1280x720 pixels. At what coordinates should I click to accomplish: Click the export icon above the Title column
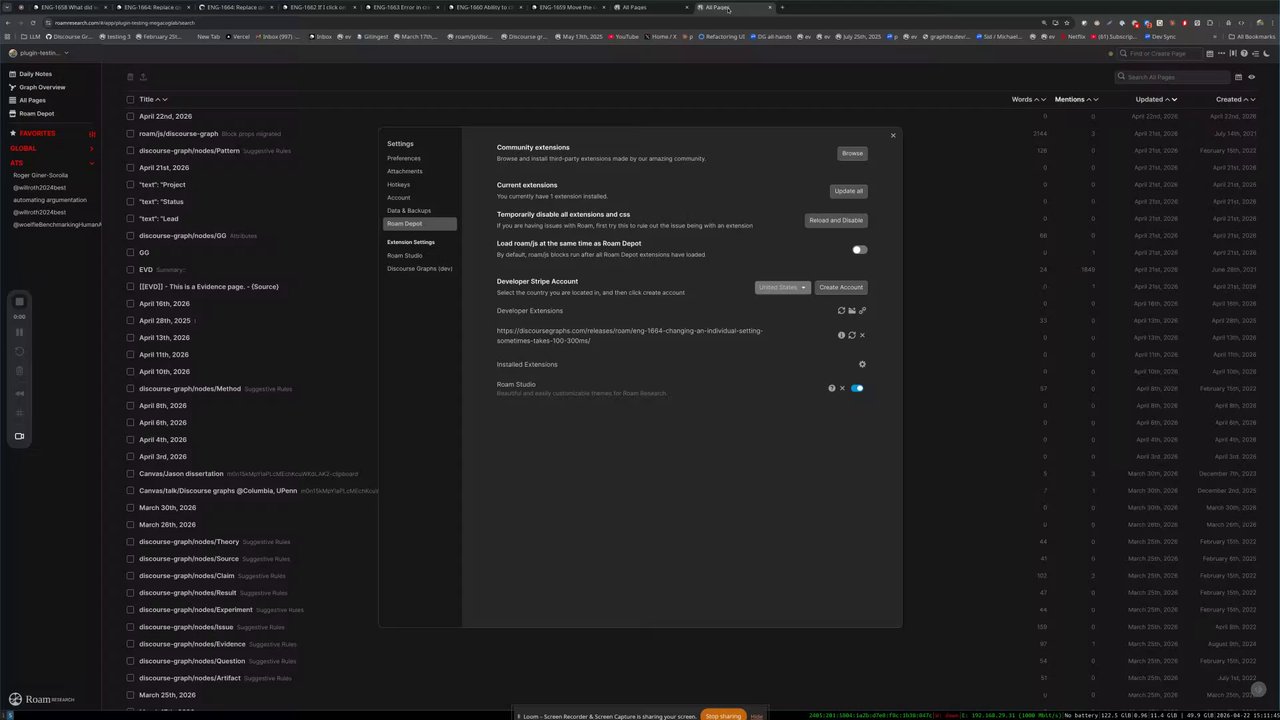pyautogui.click(x=142, y=77)
